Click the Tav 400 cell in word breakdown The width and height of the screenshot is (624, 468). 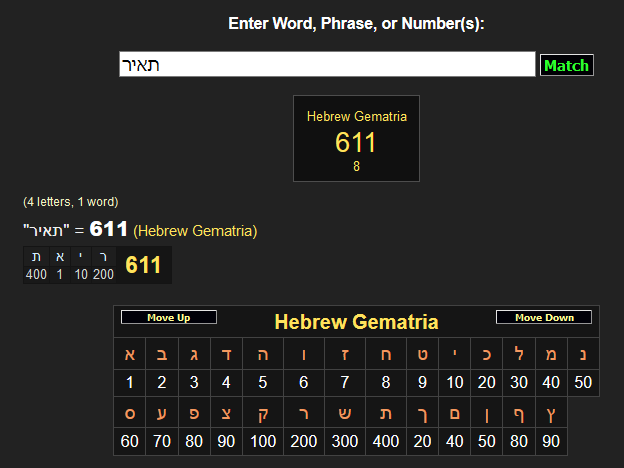pos(36,265)
